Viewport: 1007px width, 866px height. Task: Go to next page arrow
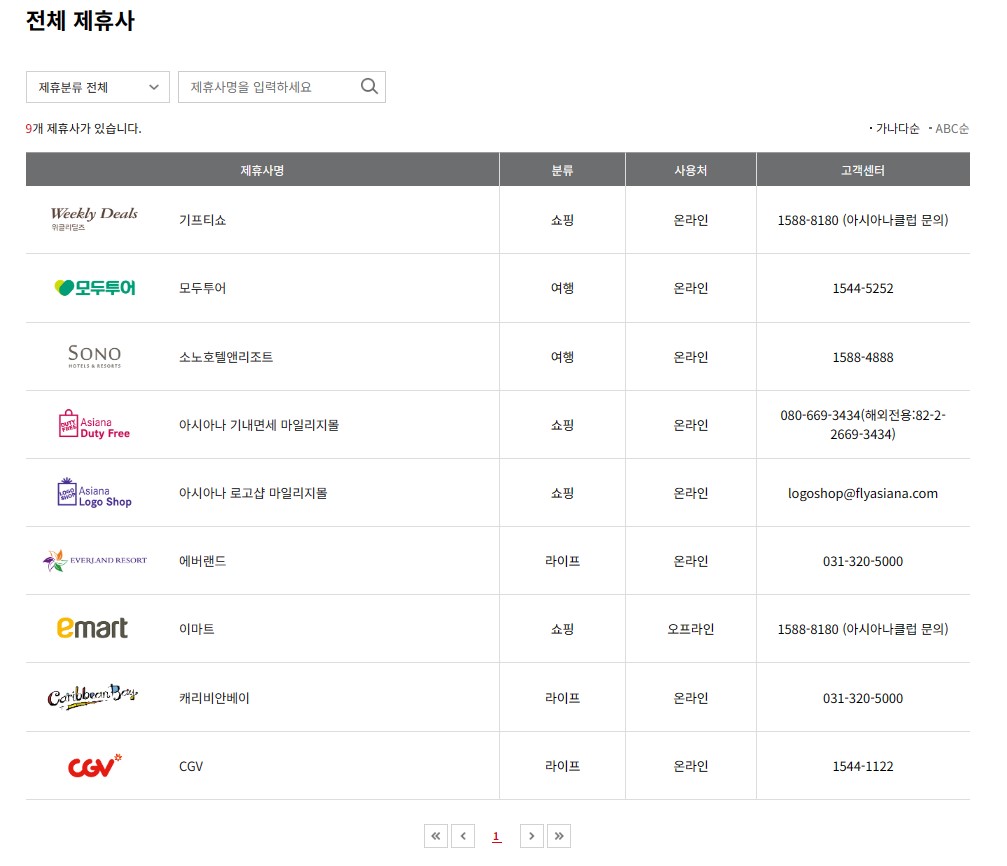(x=532, y=836)
